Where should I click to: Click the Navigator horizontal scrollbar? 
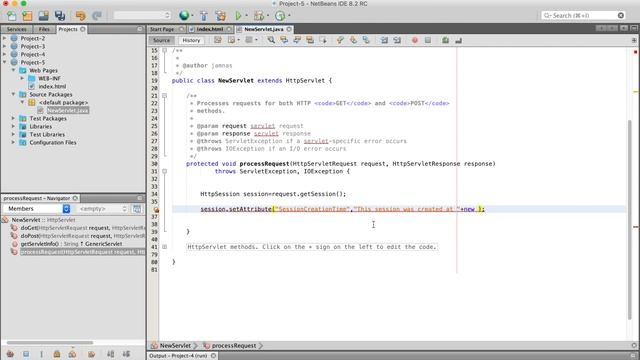(50, 343)
